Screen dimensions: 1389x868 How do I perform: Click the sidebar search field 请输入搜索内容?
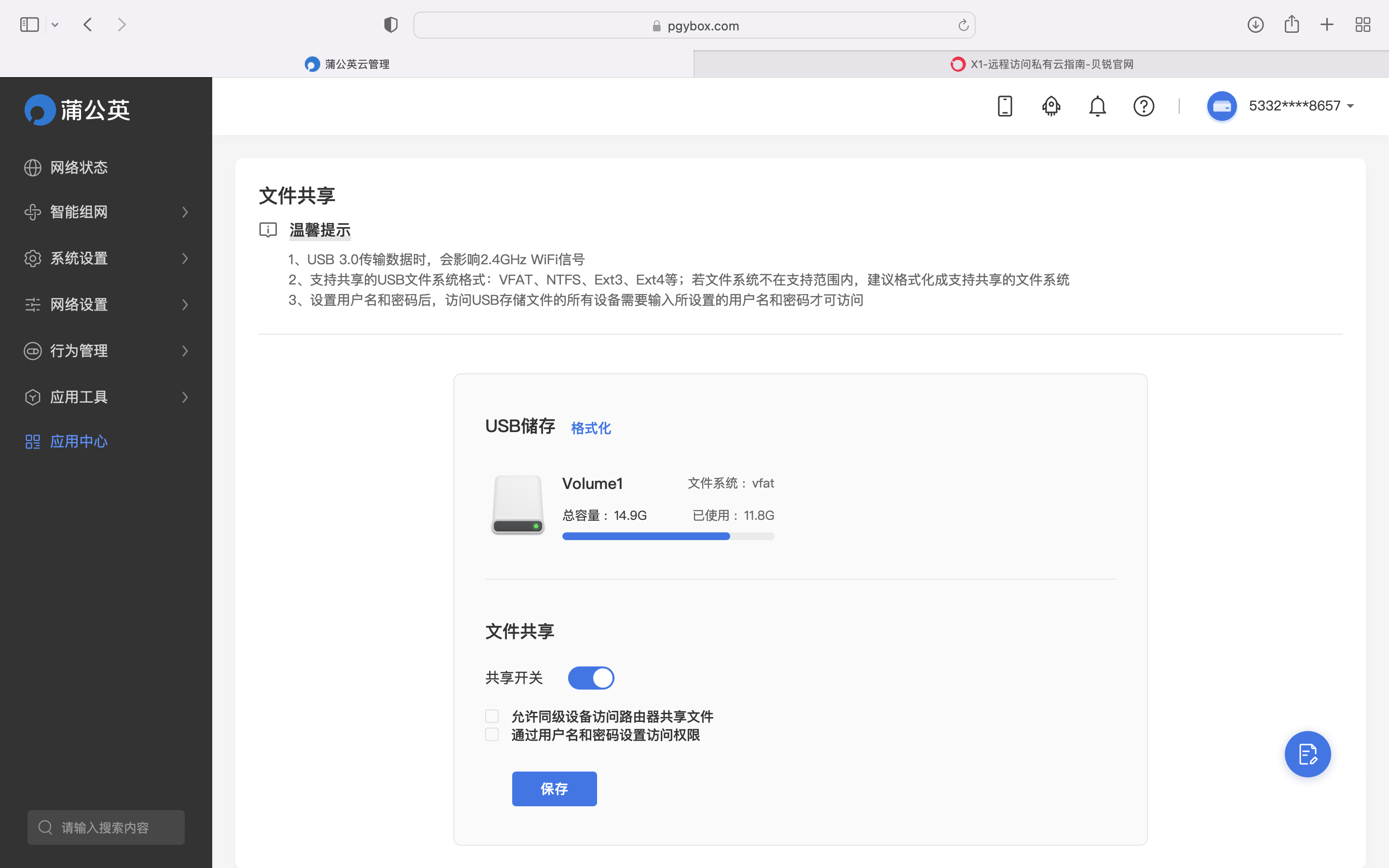pos(106,827)
